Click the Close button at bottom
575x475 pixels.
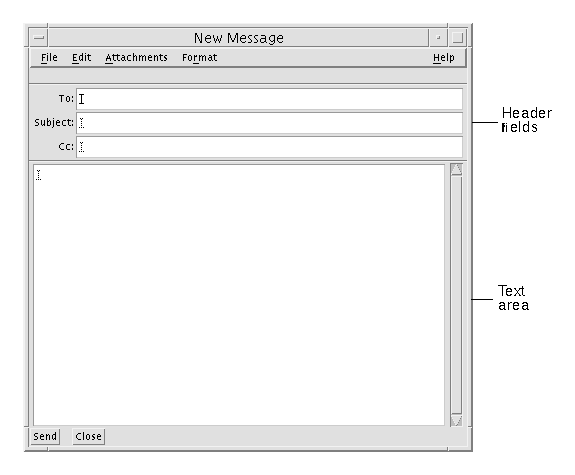click(x=88, y=436)
